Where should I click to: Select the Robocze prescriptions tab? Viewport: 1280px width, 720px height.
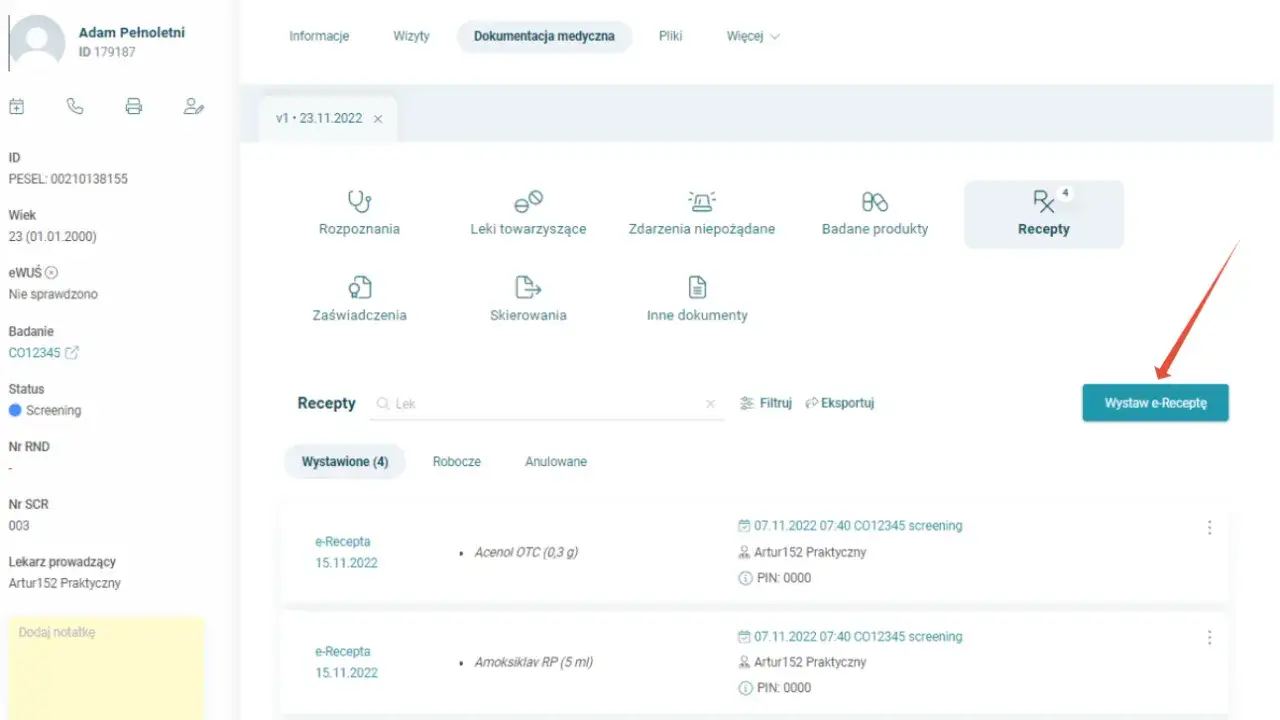[x=457, y=461]
